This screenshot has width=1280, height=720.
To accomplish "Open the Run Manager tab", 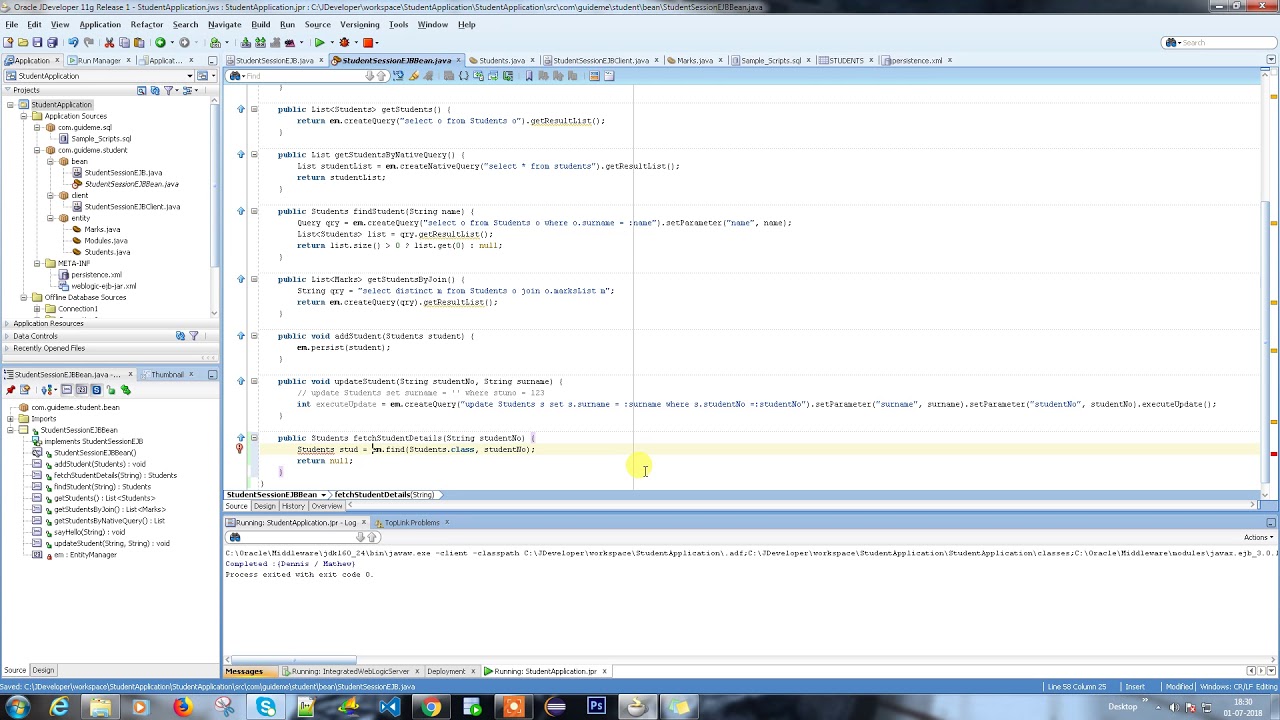I will coord(99,60).
